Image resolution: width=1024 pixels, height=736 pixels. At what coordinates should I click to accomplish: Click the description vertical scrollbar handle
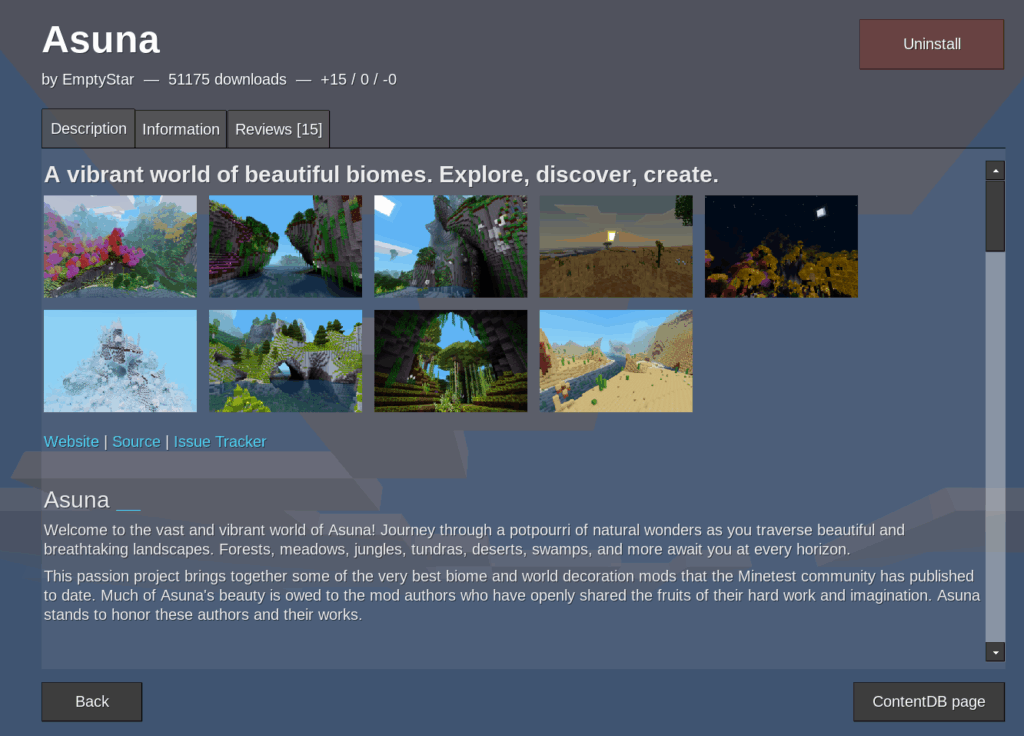coord(994,215)
